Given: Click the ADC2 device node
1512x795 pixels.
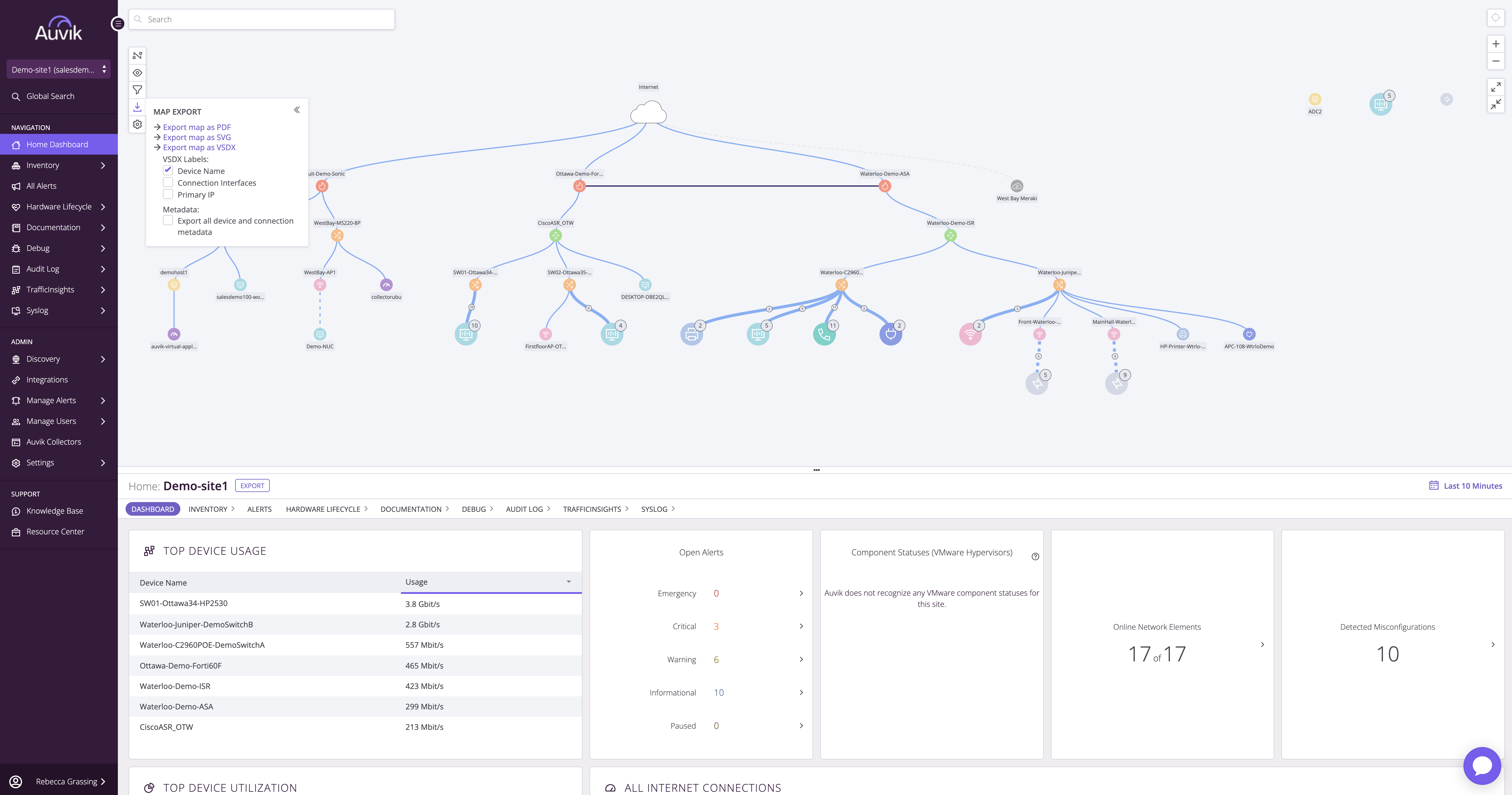Looking at the screenshot, I should tap(1315, 99).
